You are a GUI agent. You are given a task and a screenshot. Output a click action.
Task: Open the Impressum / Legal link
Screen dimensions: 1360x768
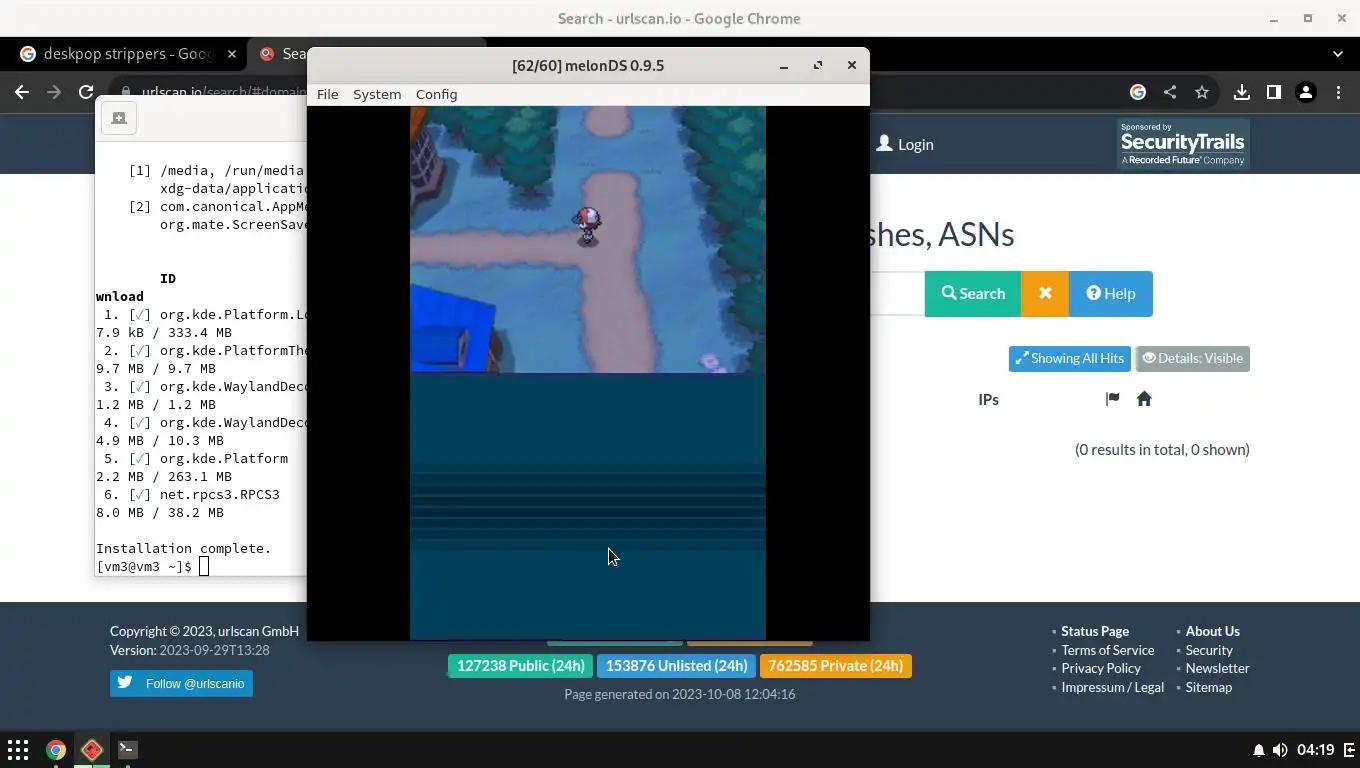tap(1113, 687)
